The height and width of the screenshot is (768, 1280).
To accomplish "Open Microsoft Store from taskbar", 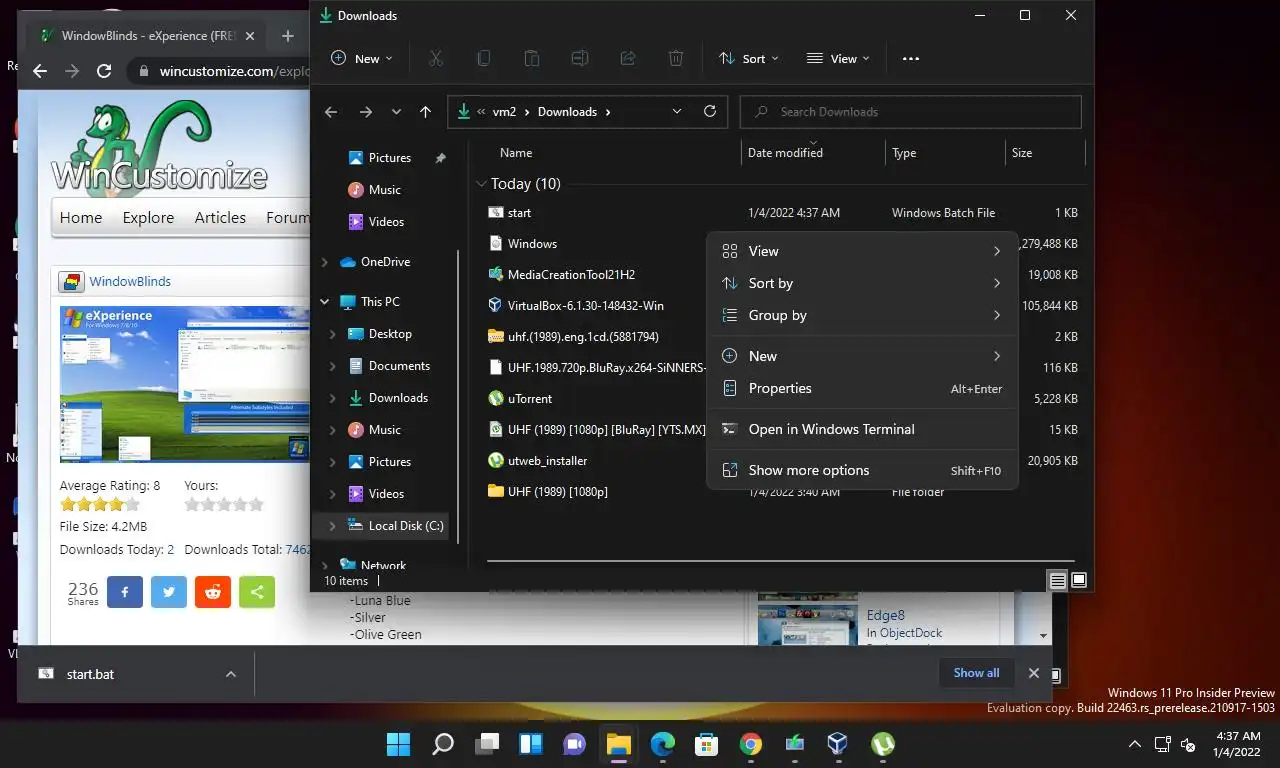I will (x=706, y=744).
